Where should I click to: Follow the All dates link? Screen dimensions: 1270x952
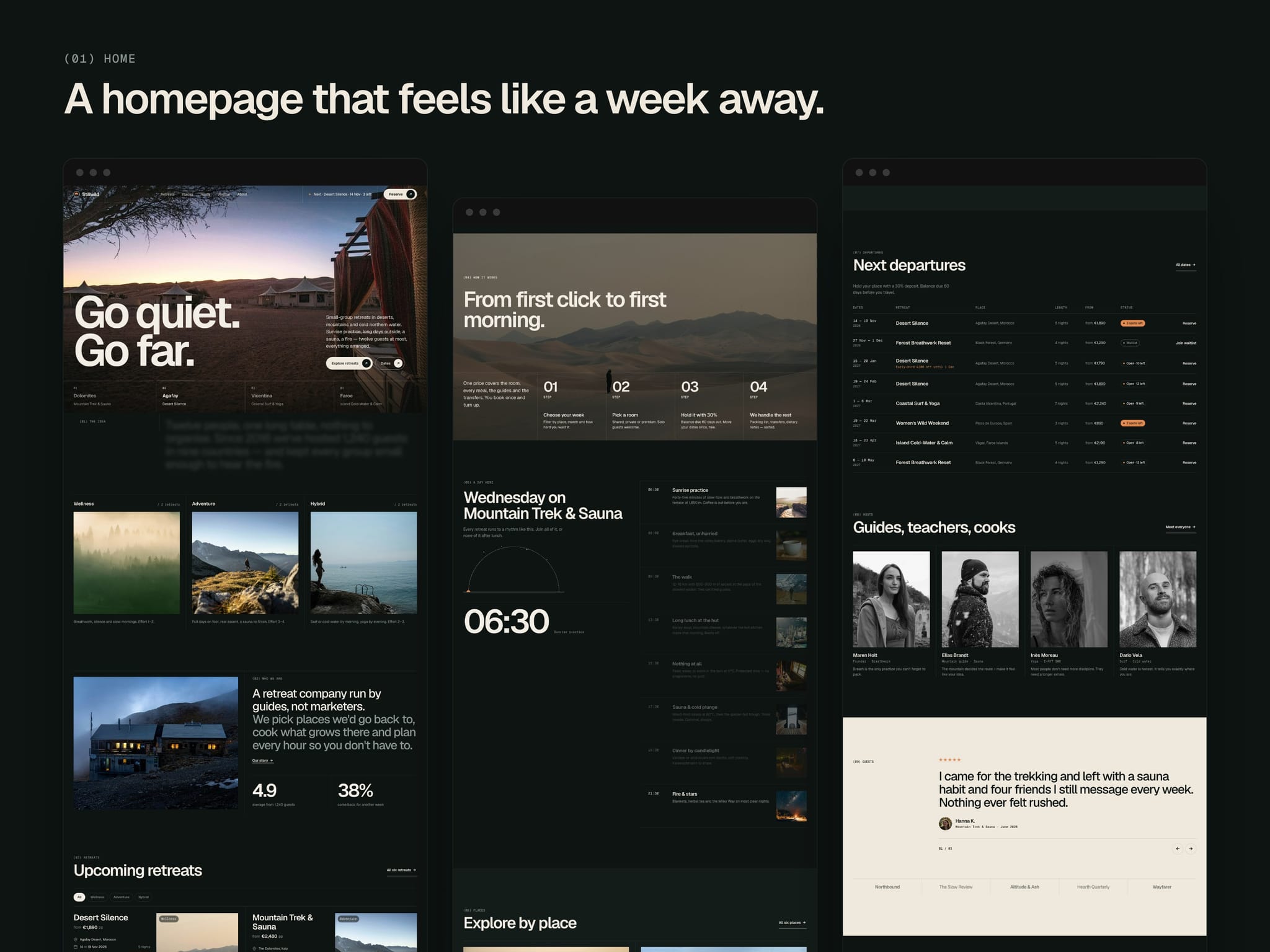click(1186, 265)
